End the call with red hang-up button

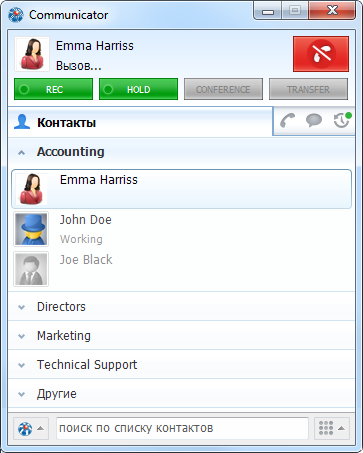click(x=321, y=54)
